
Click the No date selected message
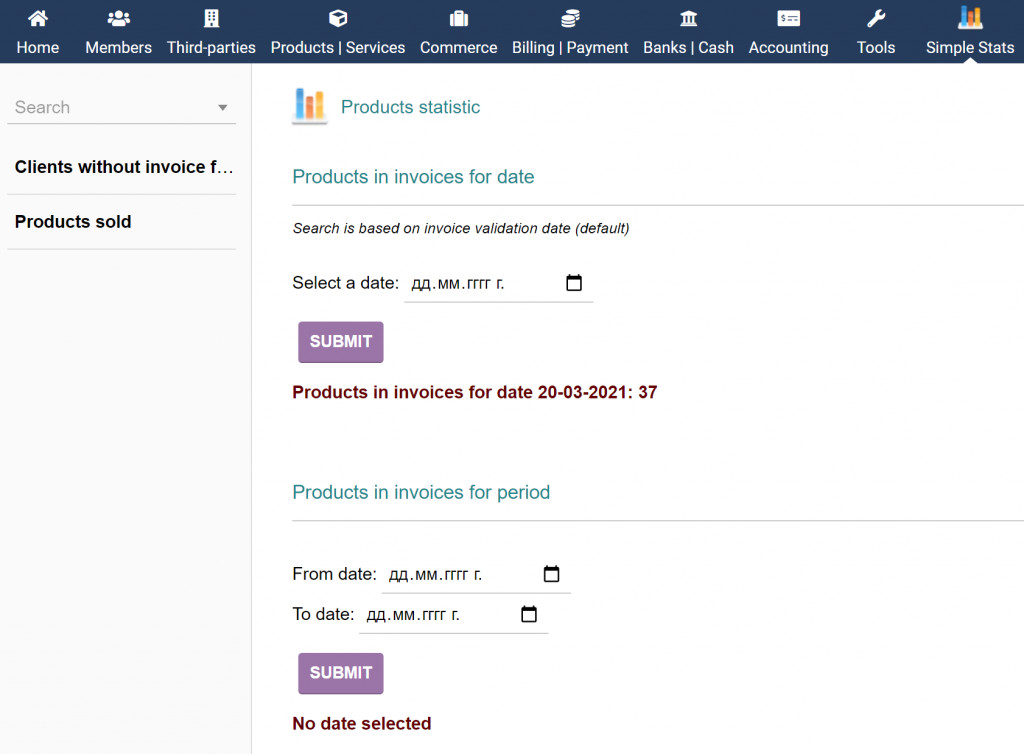(x=362, y=723)
